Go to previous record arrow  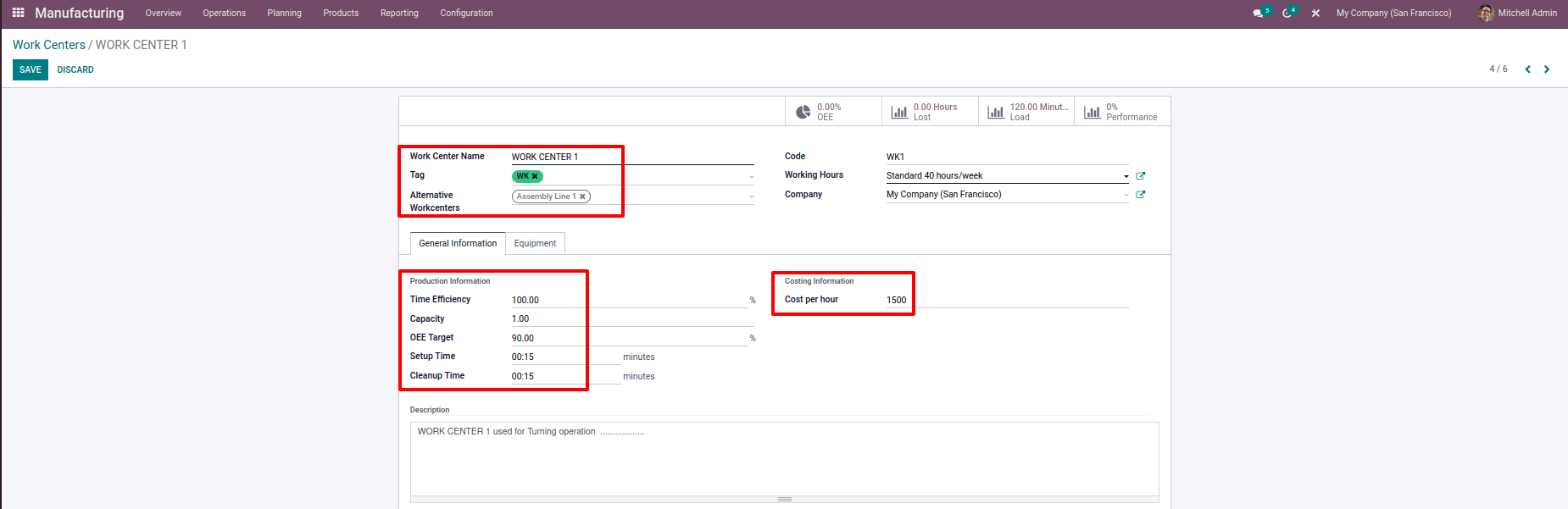(1527, 69)
